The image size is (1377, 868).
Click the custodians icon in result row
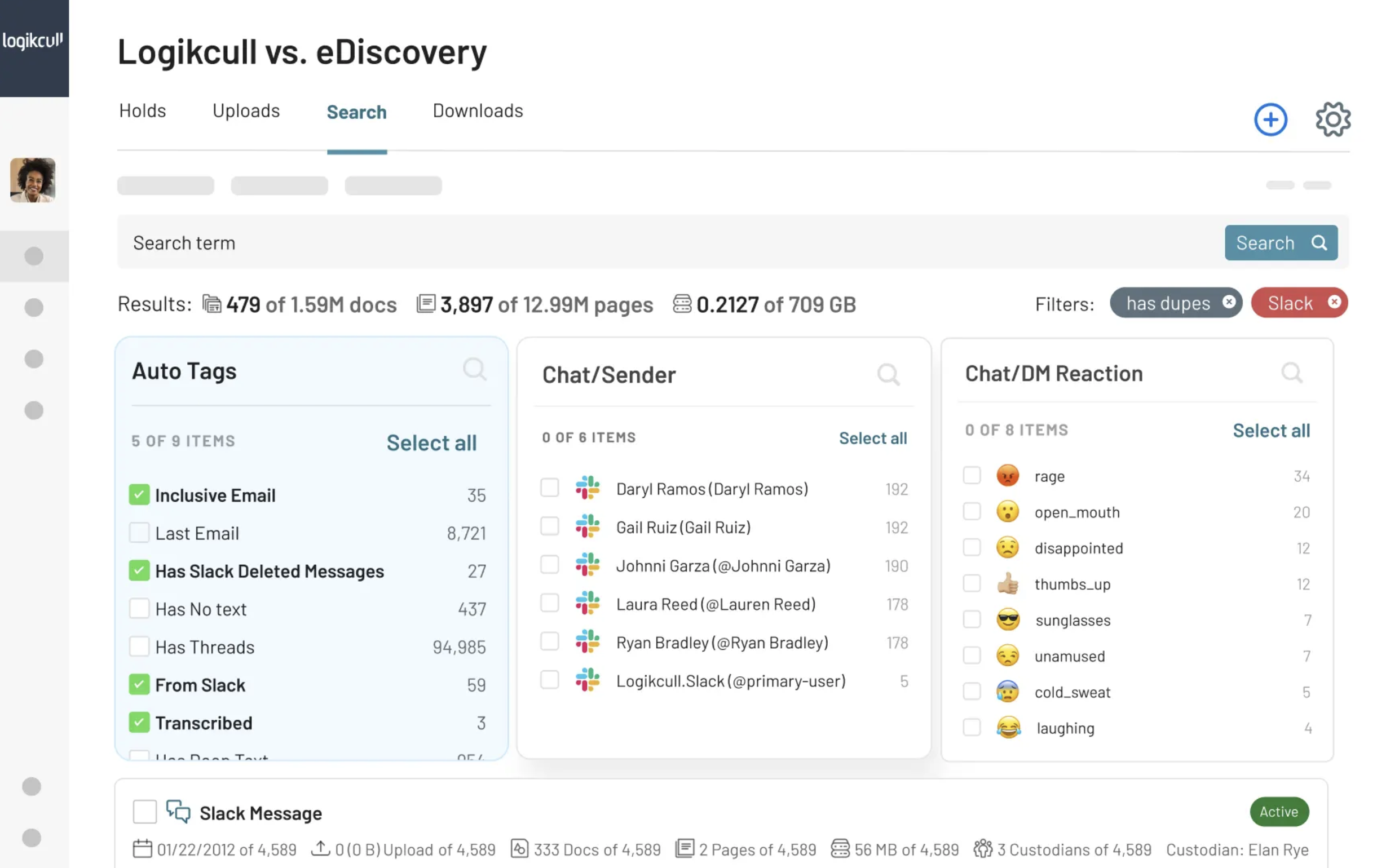coord(982,849)
